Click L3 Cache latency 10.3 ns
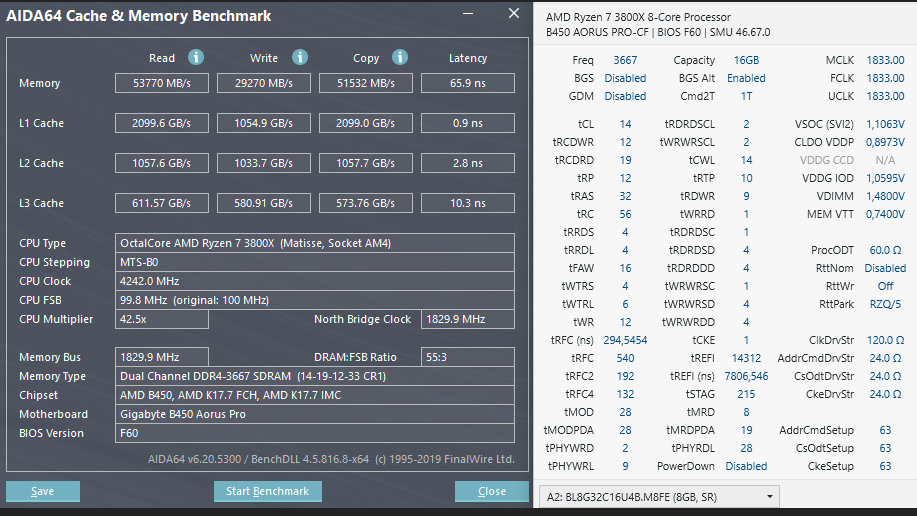Image resolution: width=917 pixels, height=516 pixels. pyautogui.click(x=468, y=203)
